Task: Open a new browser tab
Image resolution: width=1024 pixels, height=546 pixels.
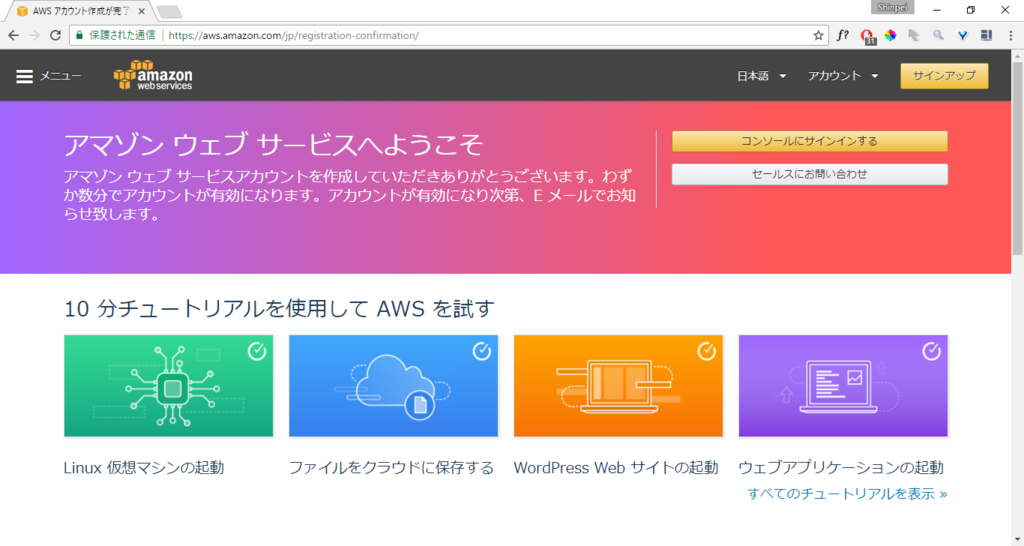Action: click(169, 12)
